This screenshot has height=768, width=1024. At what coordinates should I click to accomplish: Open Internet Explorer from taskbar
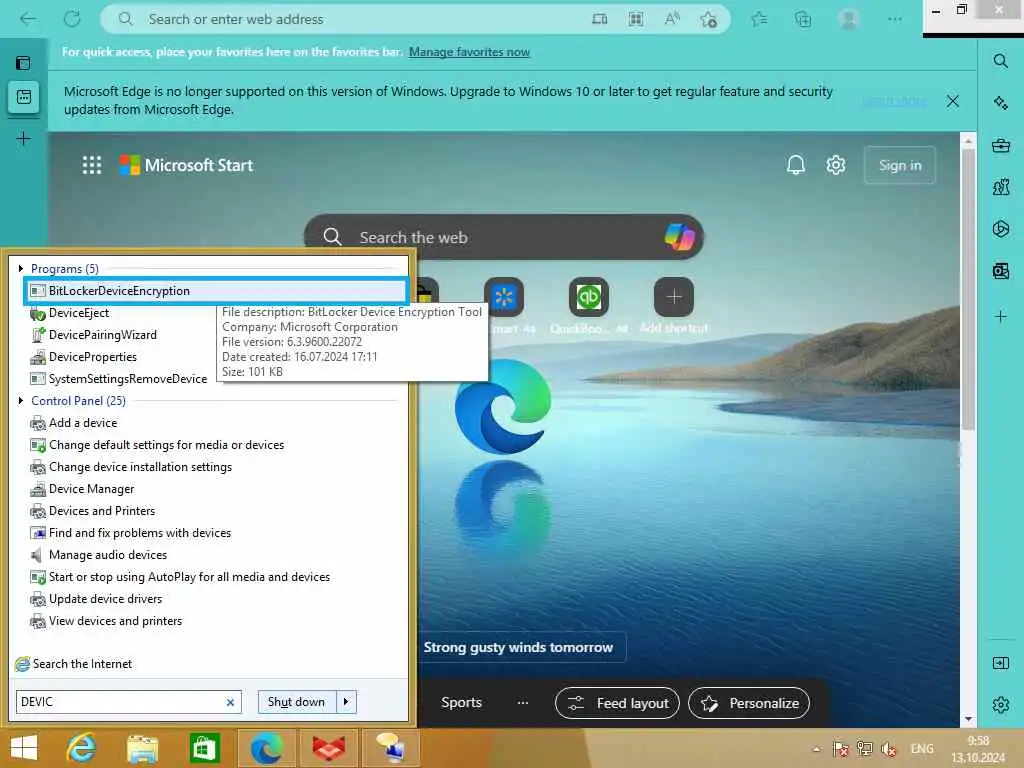81,748
